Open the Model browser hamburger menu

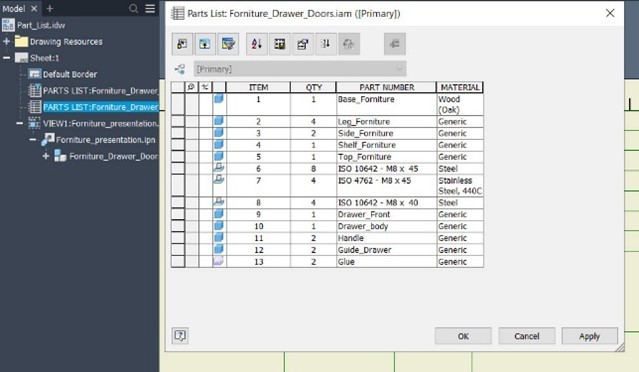(x=150, y=9)
